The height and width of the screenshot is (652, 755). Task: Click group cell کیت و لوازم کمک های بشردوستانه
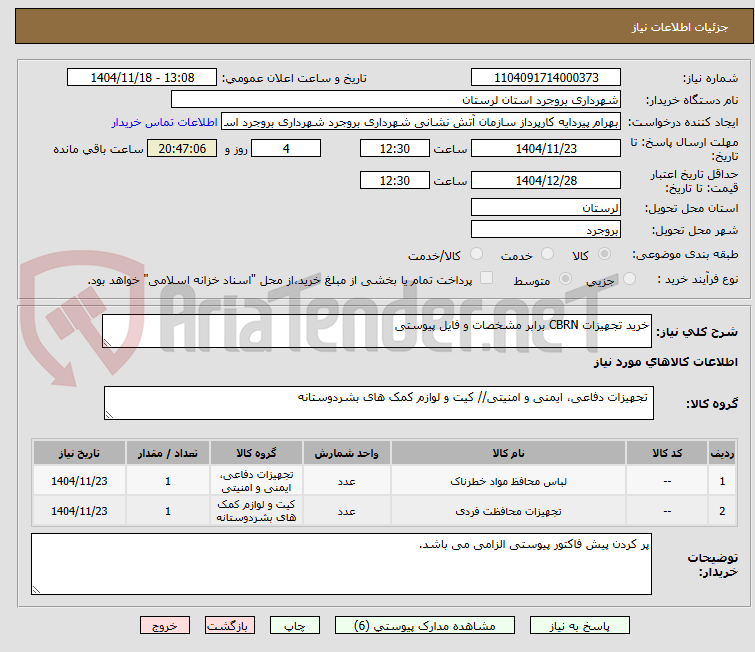pos(256,511)
